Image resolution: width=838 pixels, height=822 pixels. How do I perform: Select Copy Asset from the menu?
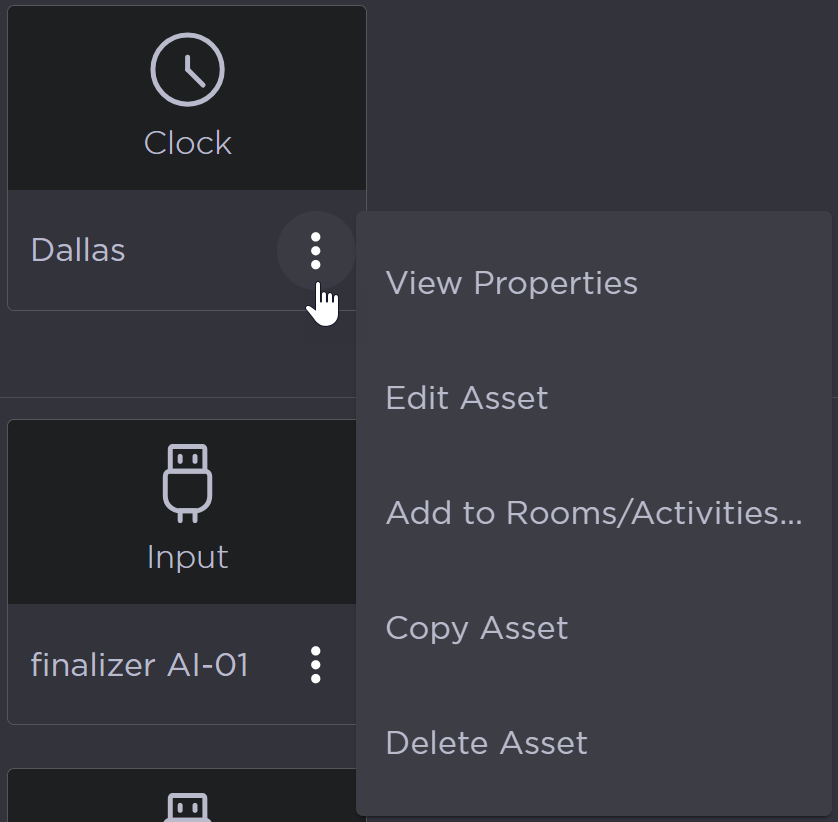click(x=476, y=628)
